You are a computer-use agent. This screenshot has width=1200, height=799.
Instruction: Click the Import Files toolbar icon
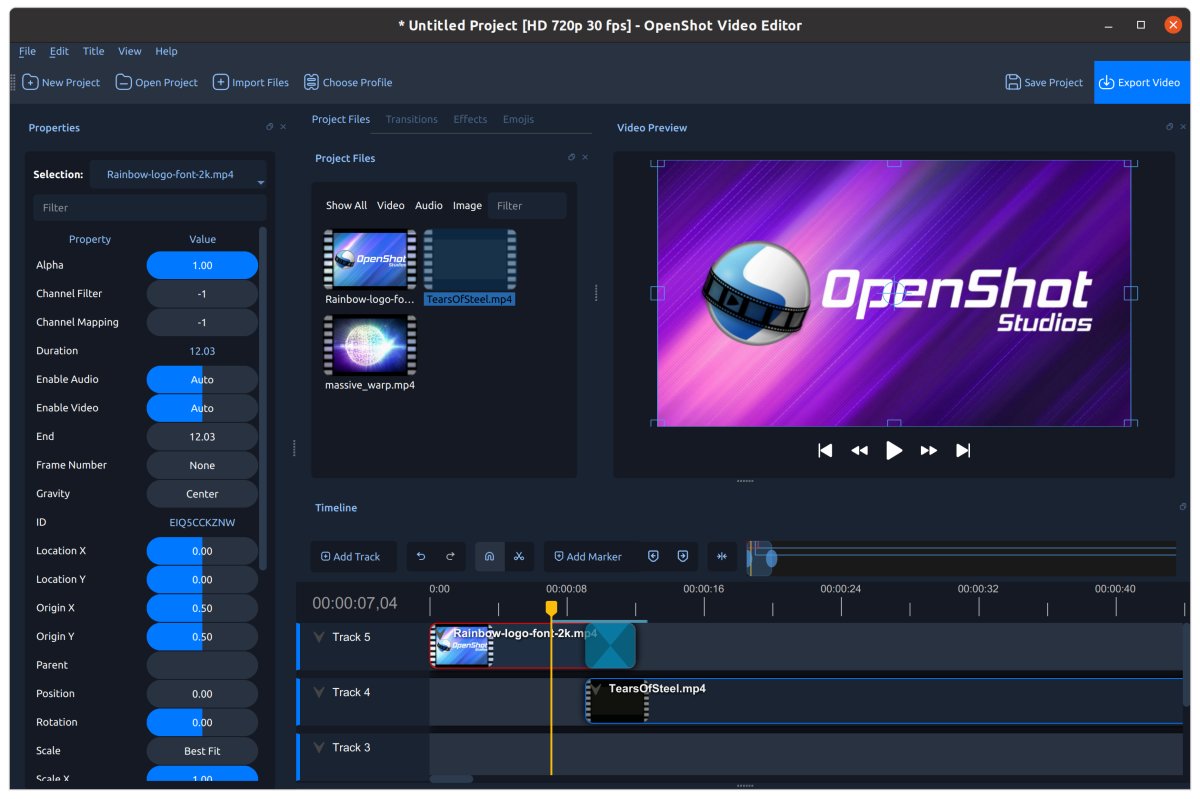220,82
